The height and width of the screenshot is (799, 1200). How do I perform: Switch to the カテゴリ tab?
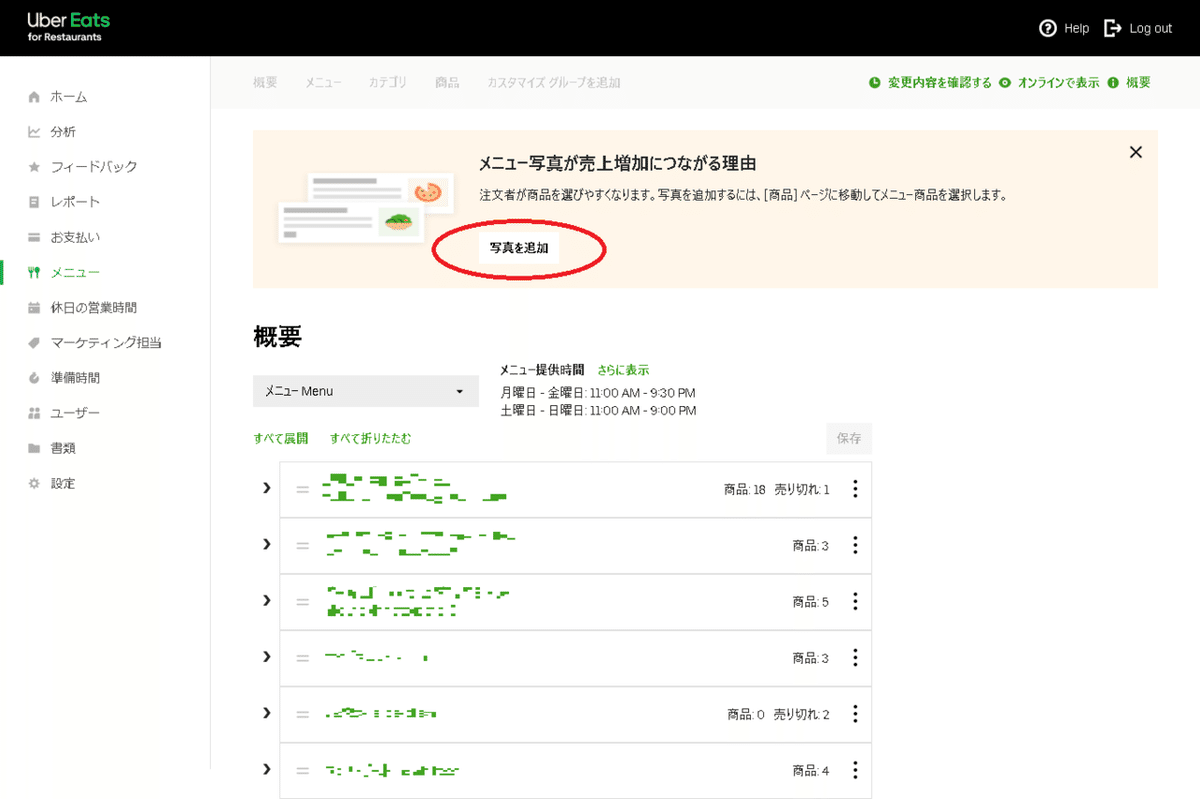click(x=388, y=82)
